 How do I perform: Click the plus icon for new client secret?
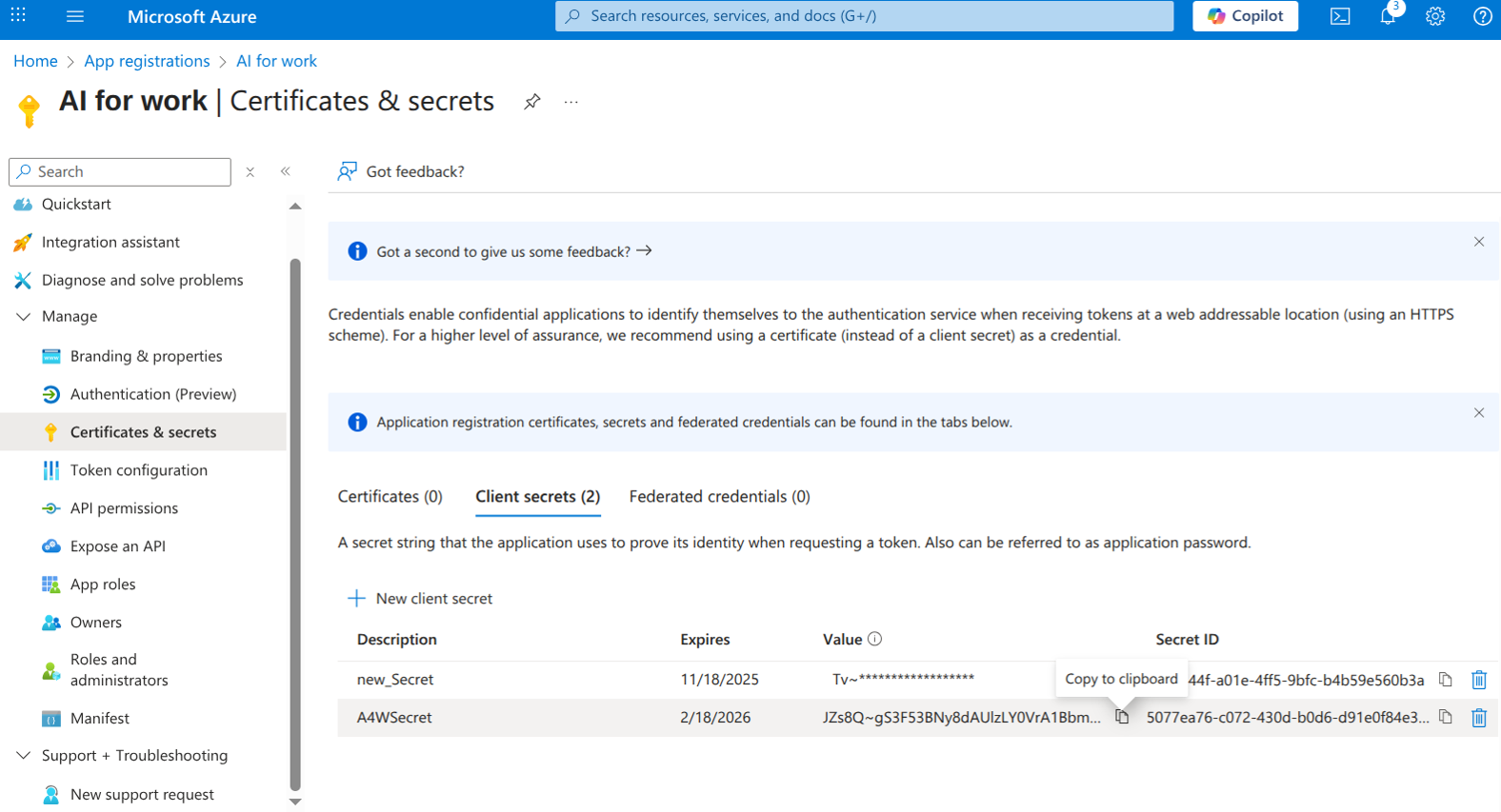pyautogui.click(x=356, y=598)
